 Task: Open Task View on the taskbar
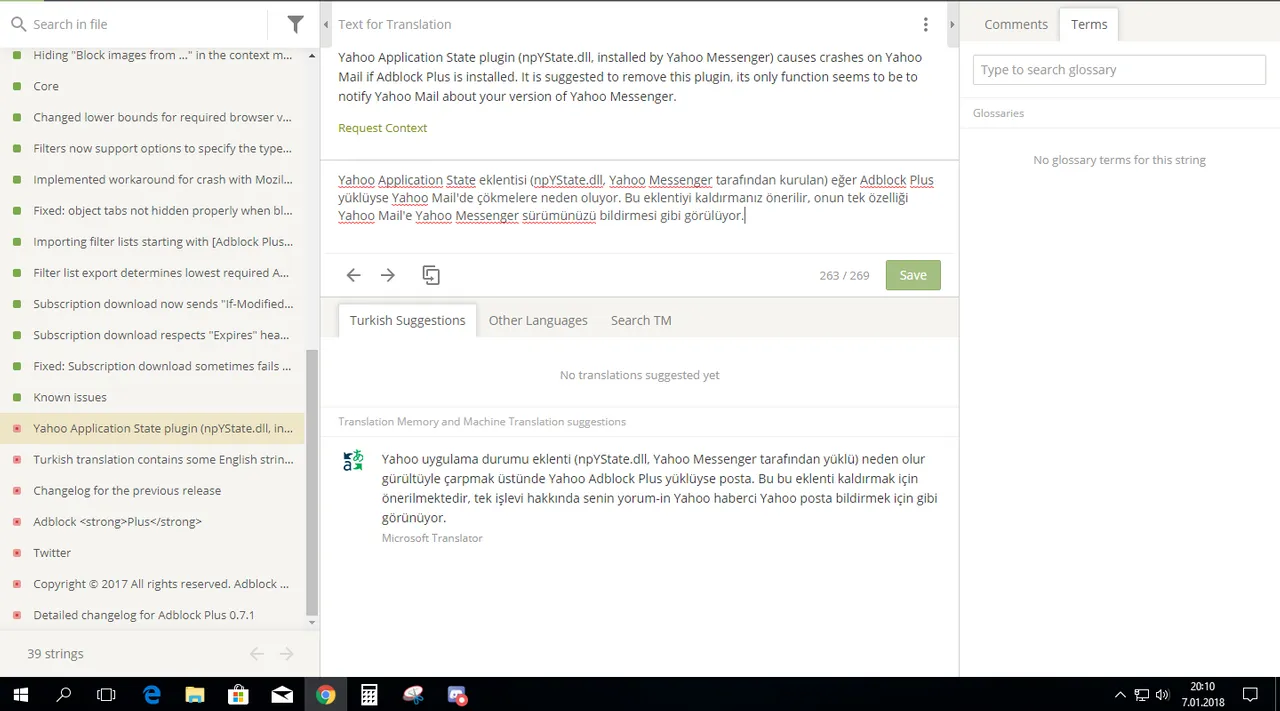pyautogui.click(x=106, y=694)
